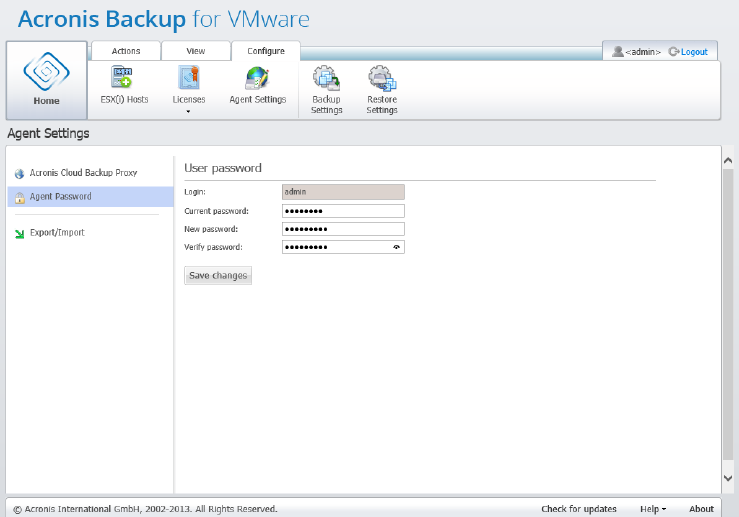The image size is (739, 517).
Task: Click Check for updates link
Action: (x=579, y=509)
